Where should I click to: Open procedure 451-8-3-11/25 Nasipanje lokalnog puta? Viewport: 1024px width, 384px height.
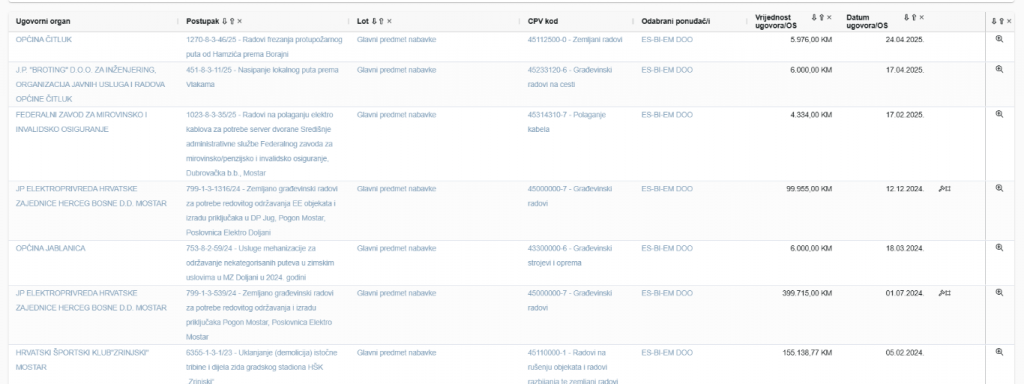[x=262, y=76]
